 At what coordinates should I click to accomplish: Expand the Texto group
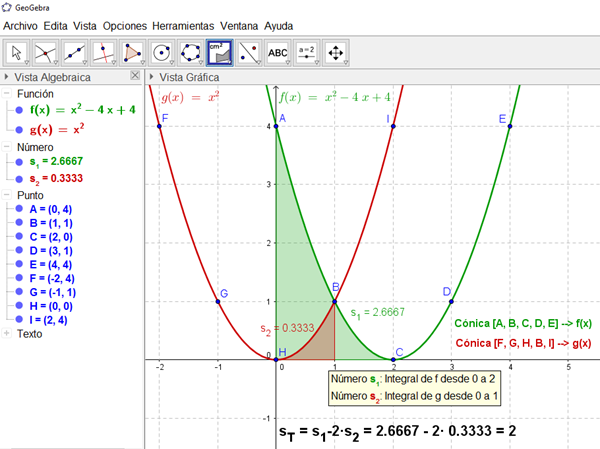[x=8, y=333]
